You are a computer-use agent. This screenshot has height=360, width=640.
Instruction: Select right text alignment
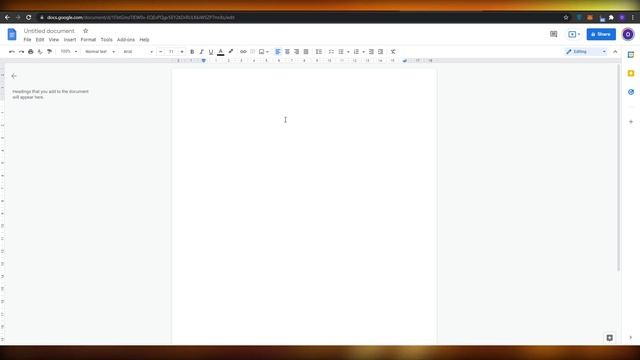pos(297,52)
